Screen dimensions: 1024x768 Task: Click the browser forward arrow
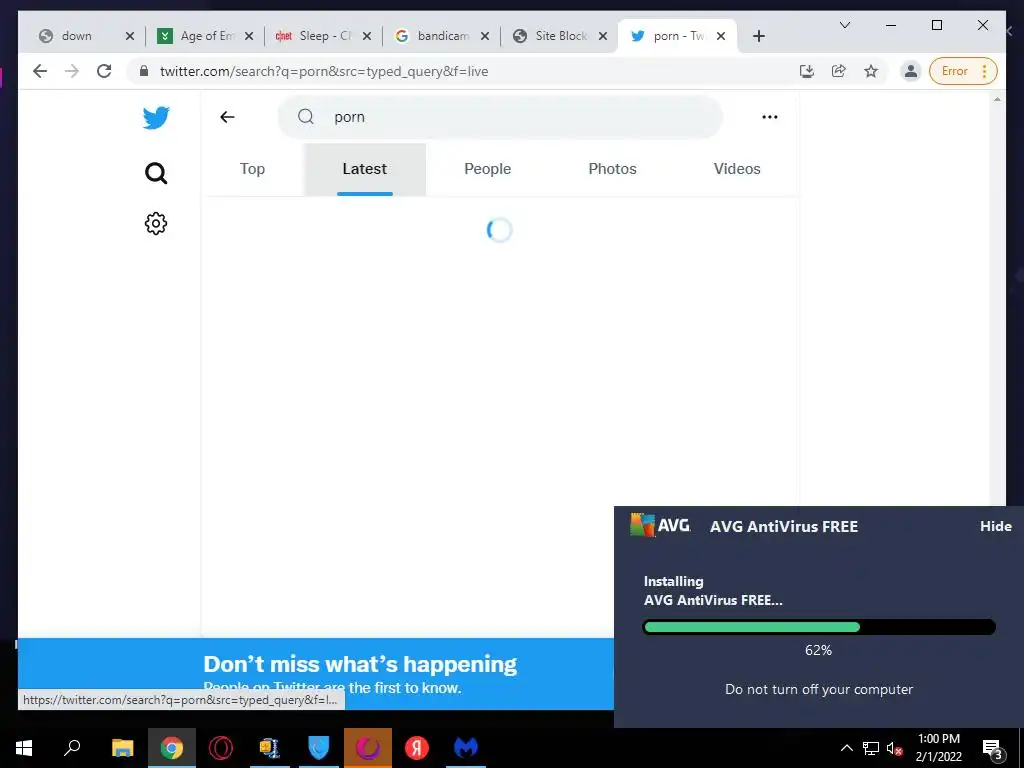coord(72,71)
